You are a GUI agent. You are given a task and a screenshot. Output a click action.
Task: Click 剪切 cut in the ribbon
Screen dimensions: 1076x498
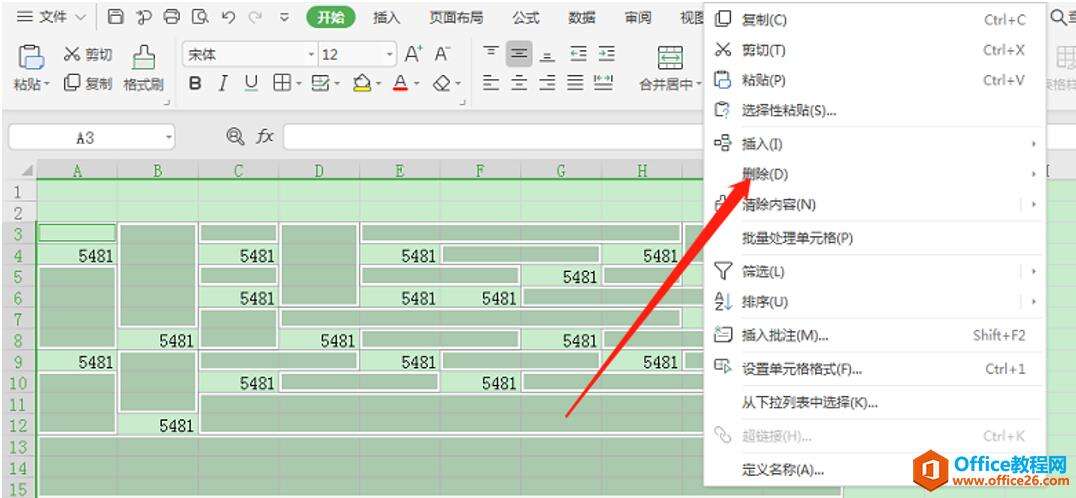point(88,54)
